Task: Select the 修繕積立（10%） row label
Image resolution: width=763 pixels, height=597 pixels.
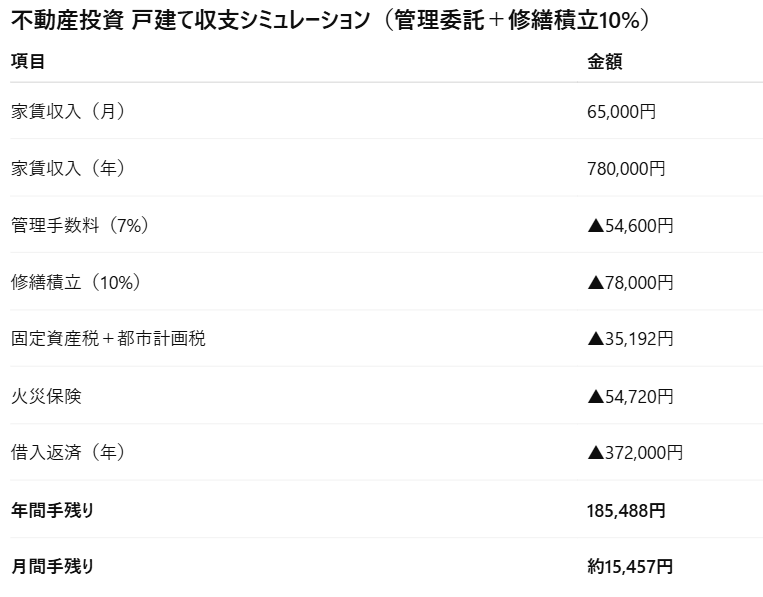Action: click(76, 282)
